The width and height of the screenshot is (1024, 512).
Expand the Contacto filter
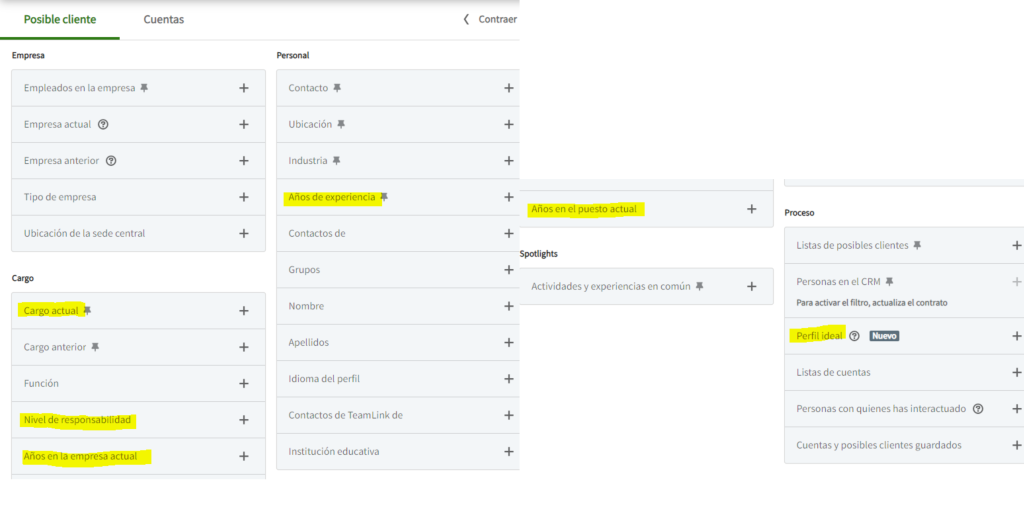pos(509,88)
